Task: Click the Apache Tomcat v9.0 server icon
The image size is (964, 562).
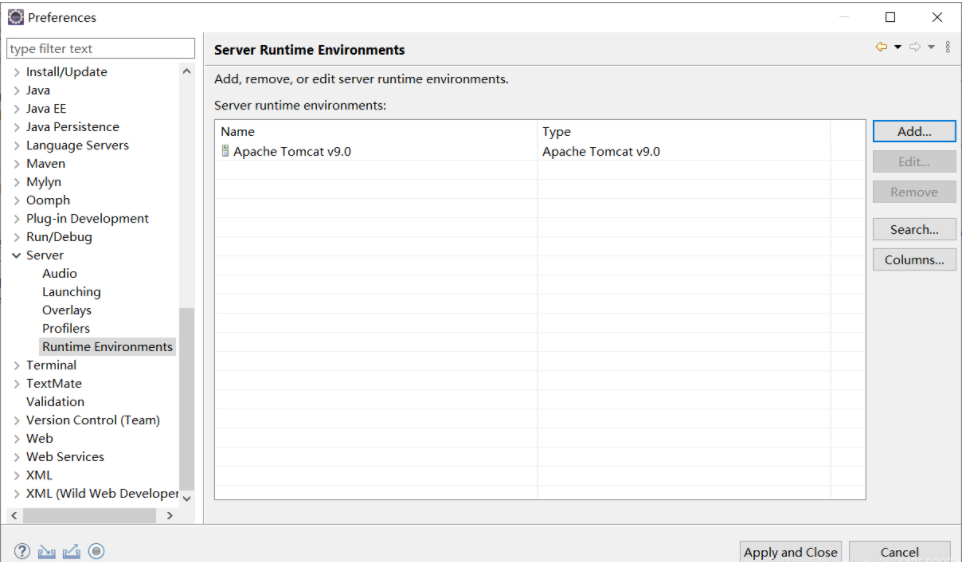Action: tap(225, 152)
